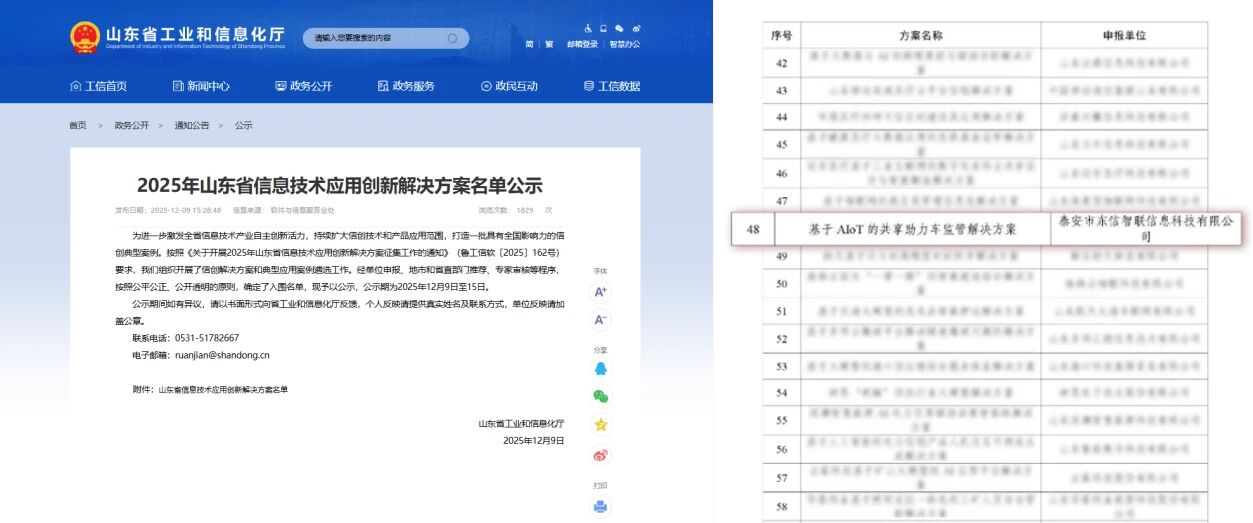This screenshot has height=523, width=1253.
Task: Increase font size with A+ button
Action: tap(600, 291)
